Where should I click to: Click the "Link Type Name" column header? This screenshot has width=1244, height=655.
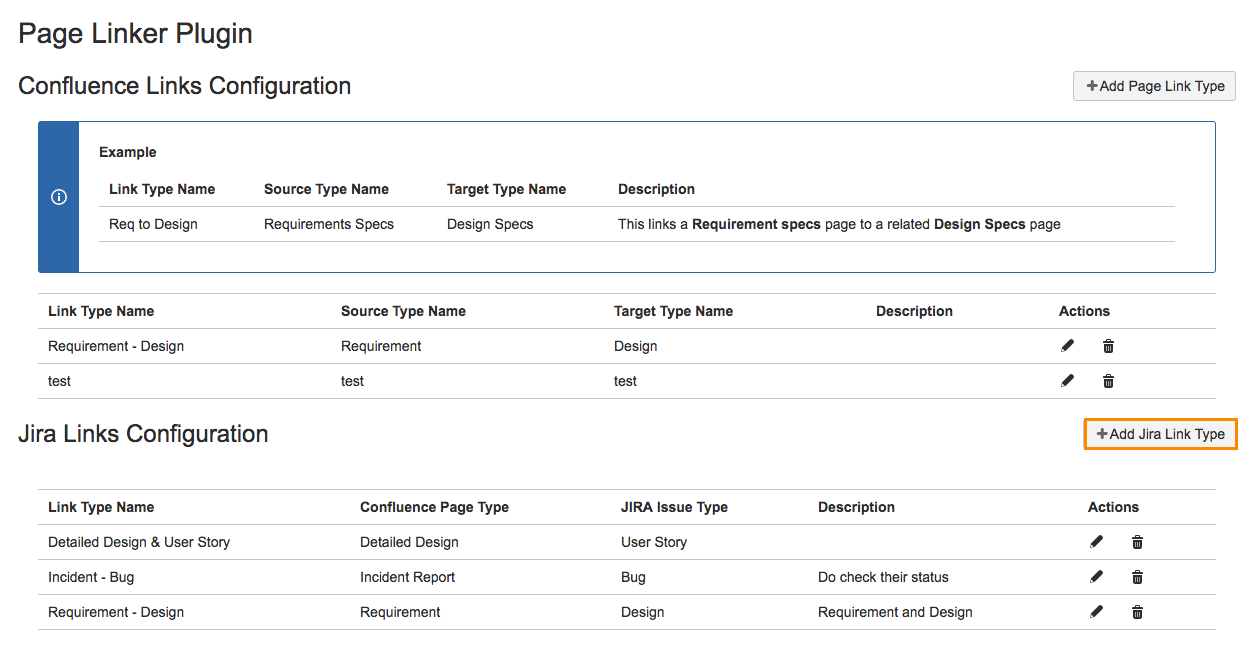pyautogui.click(x=101, y=311)
